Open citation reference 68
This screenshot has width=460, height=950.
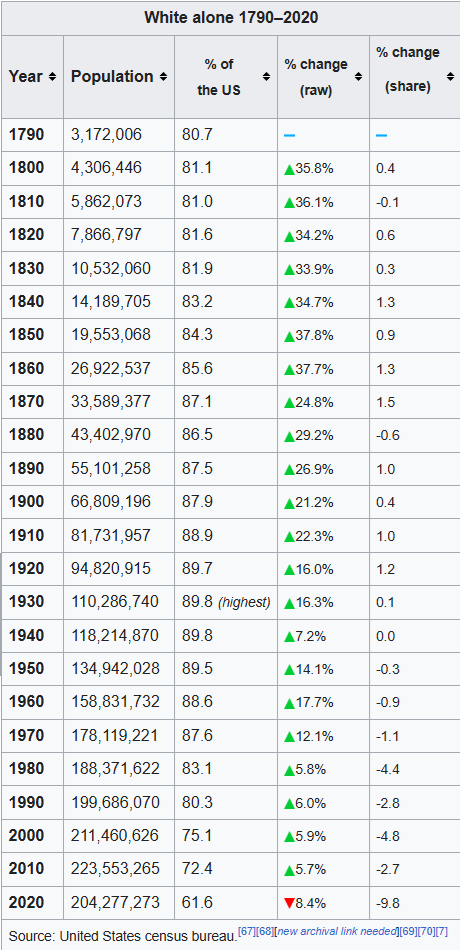point(264,930)
